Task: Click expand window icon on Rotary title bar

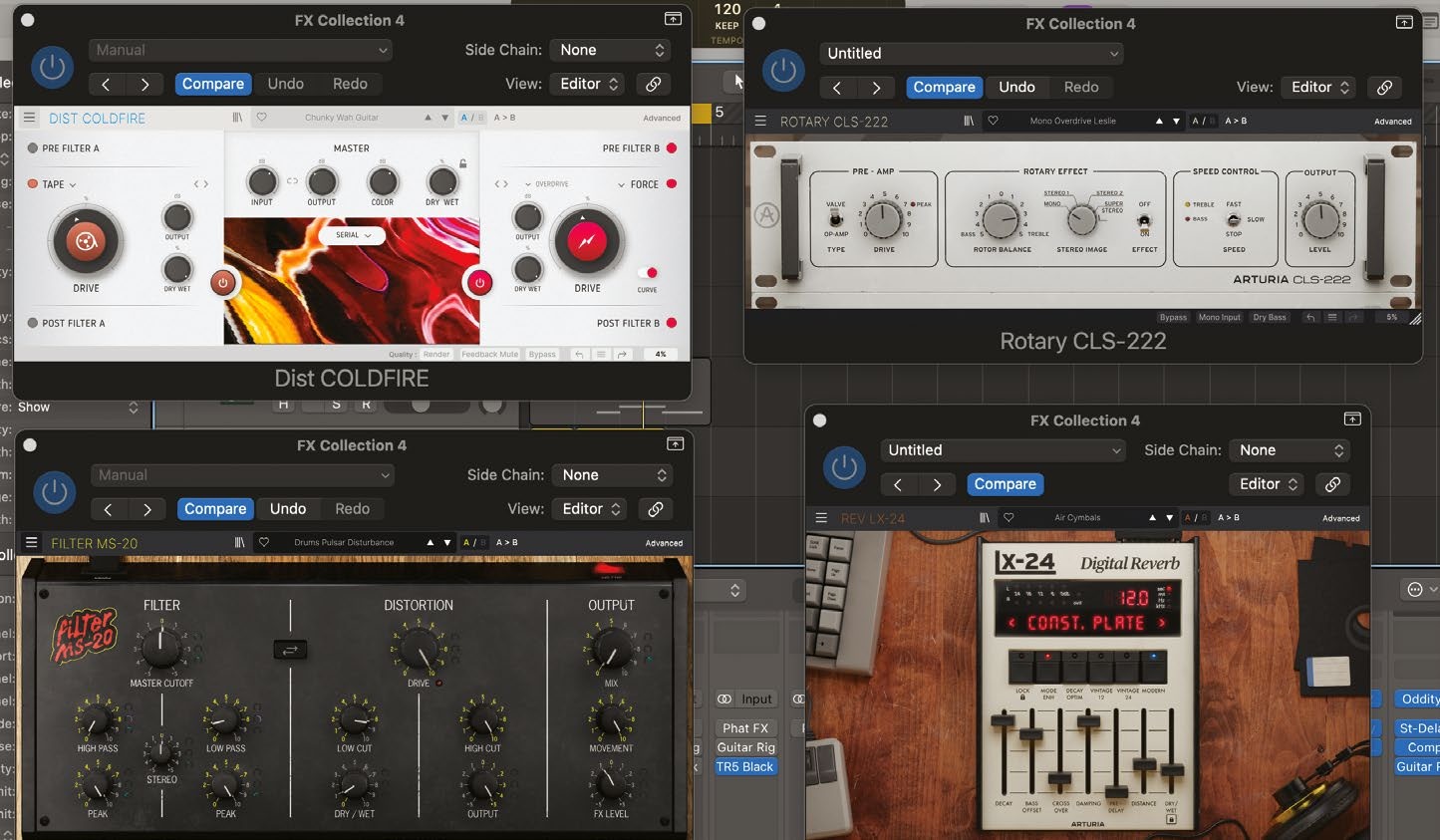Action: 1404,22
